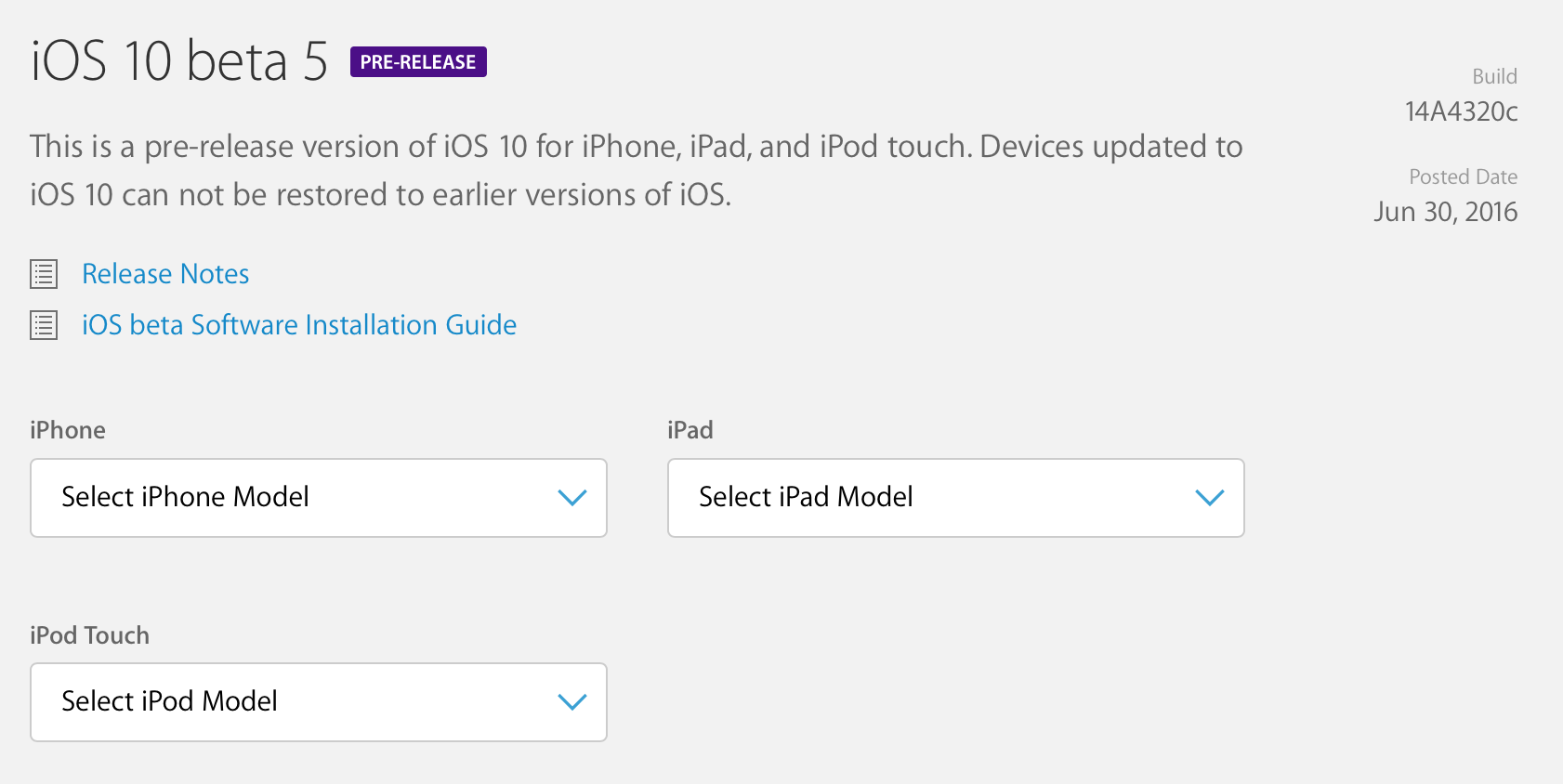This screenshot has height=784, width=1563.
Task: Click the purple PRE-RELEASE badge
Action: point(418,62)
